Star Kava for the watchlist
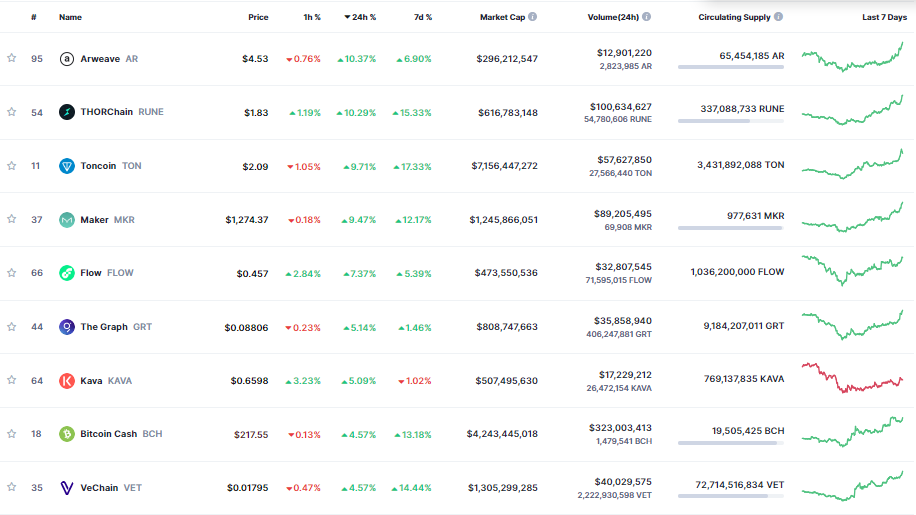916x515 pixels. pos(12,380)
